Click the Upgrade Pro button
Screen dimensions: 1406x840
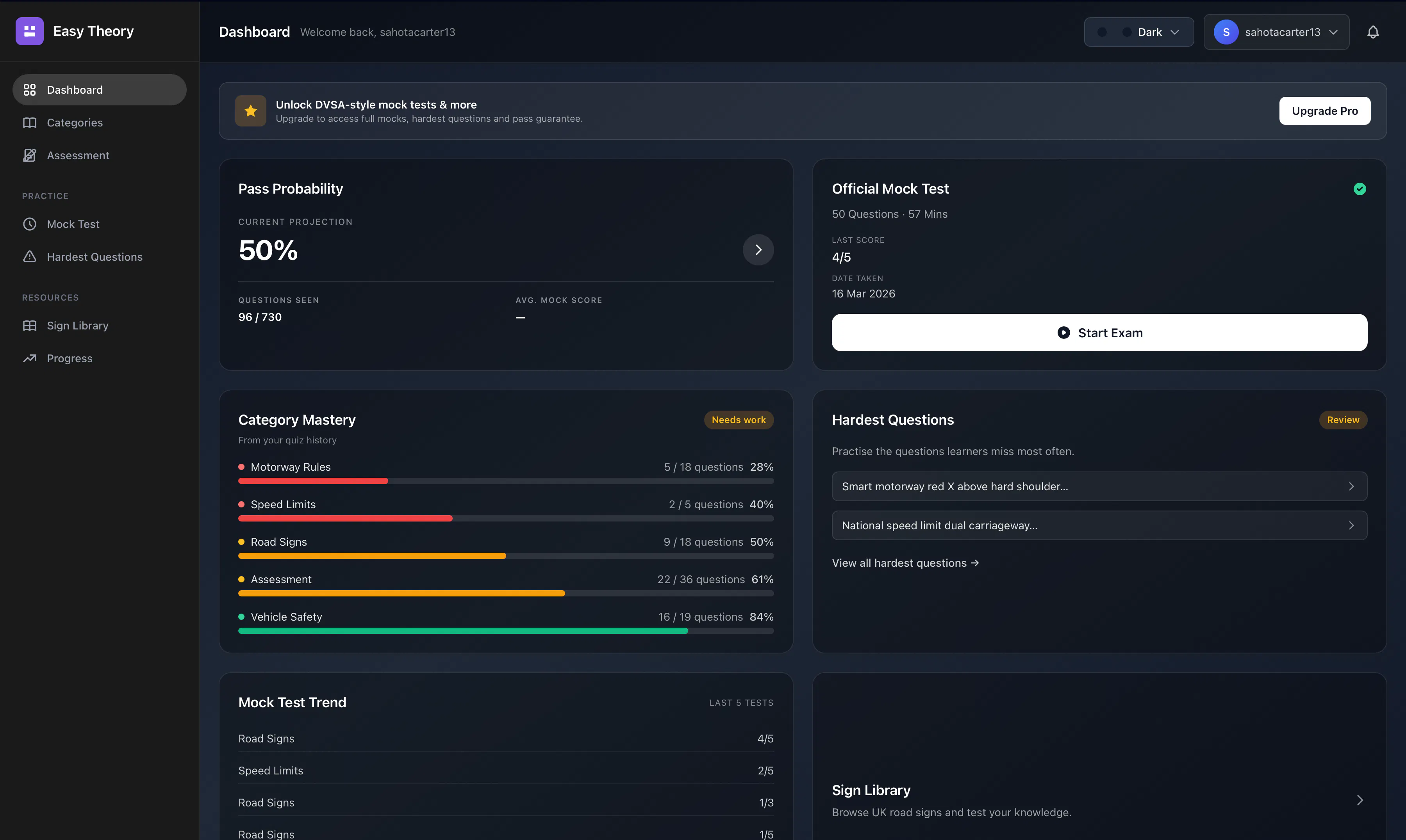[1324, 111]
